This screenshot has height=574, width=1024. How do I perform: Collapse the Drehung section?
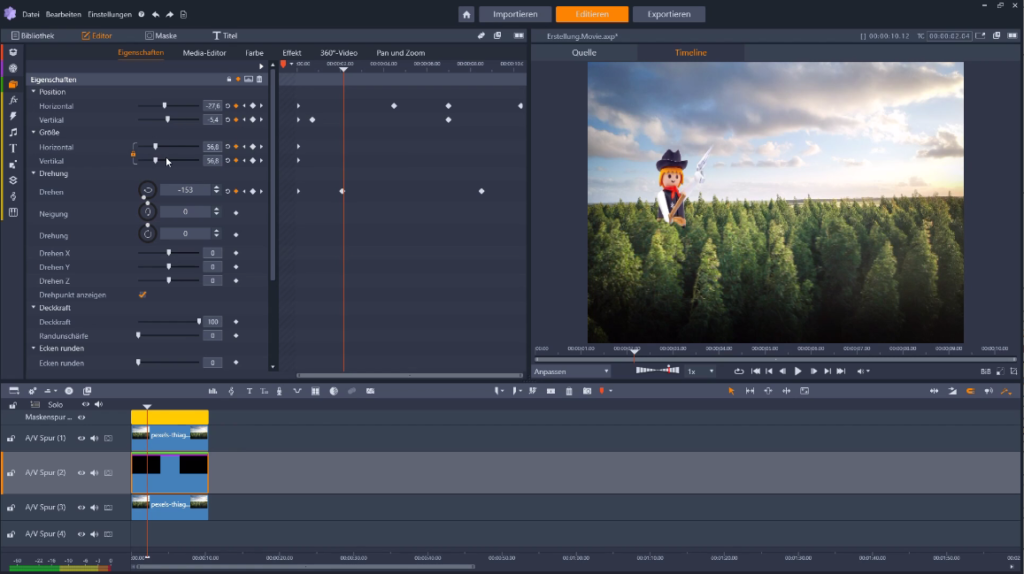tap(34, 174)
